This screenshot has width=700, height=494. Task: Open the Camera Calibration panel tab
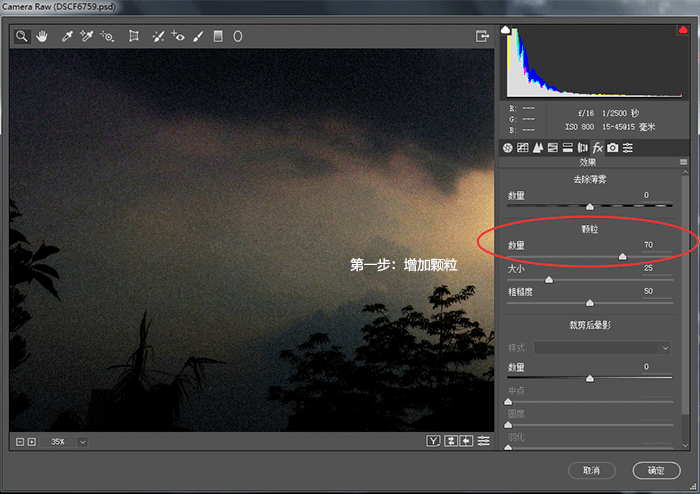[x=612, y=148]
